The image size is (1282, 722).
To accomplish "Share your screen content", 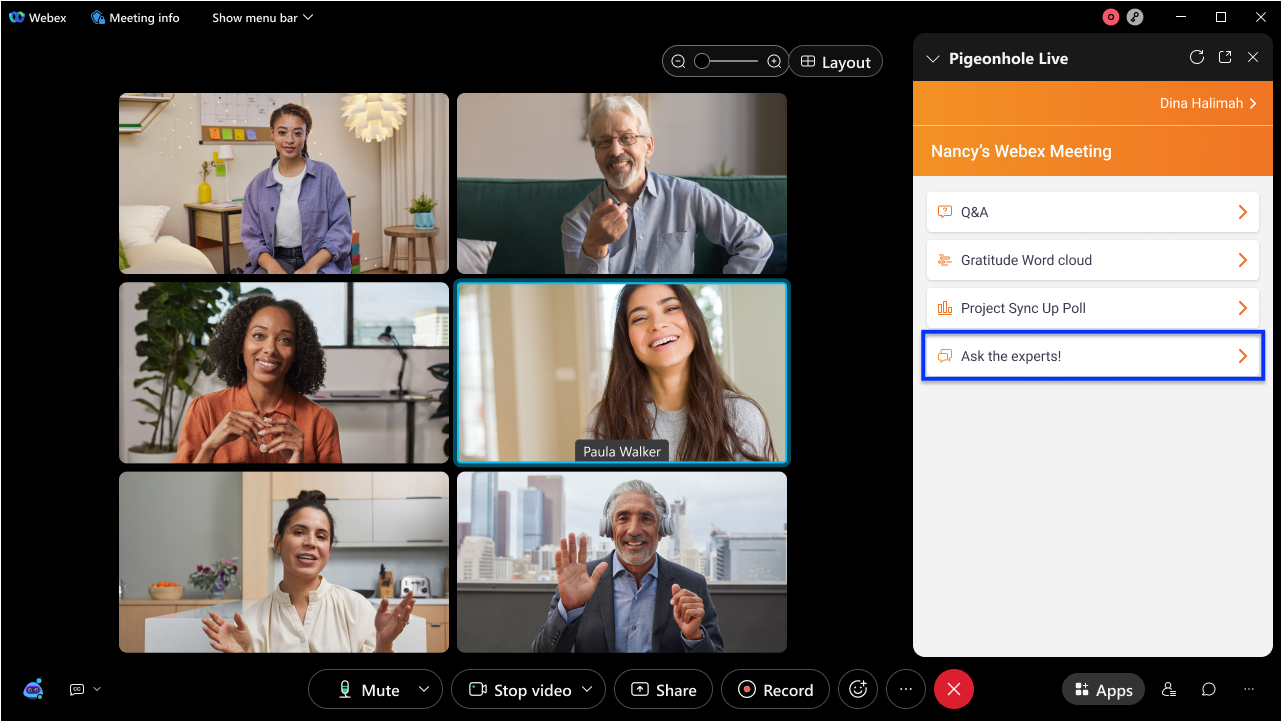I will pos(663,690).
